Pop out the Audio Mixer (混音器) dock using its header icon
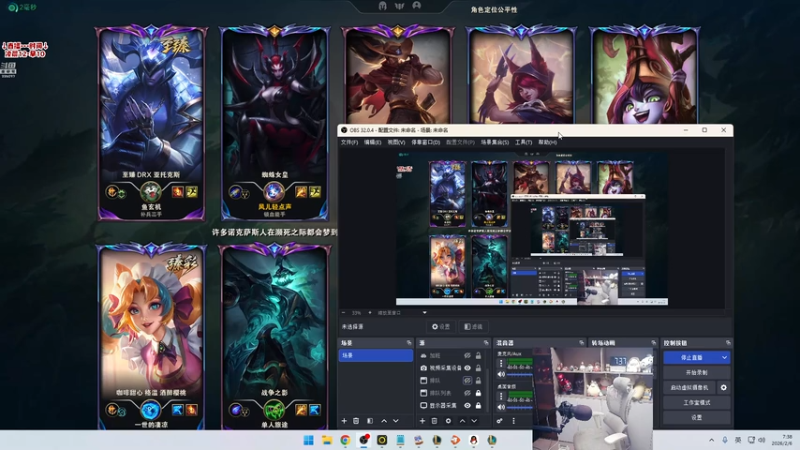This screenshot has width=800, height=450. point(581,343)
